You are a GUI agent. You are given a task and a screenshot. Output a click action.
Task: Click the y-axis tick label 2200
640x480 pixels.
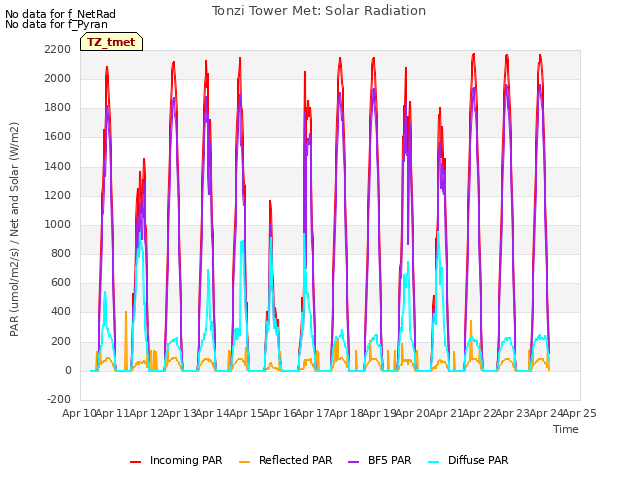click(x=58, y=49)
